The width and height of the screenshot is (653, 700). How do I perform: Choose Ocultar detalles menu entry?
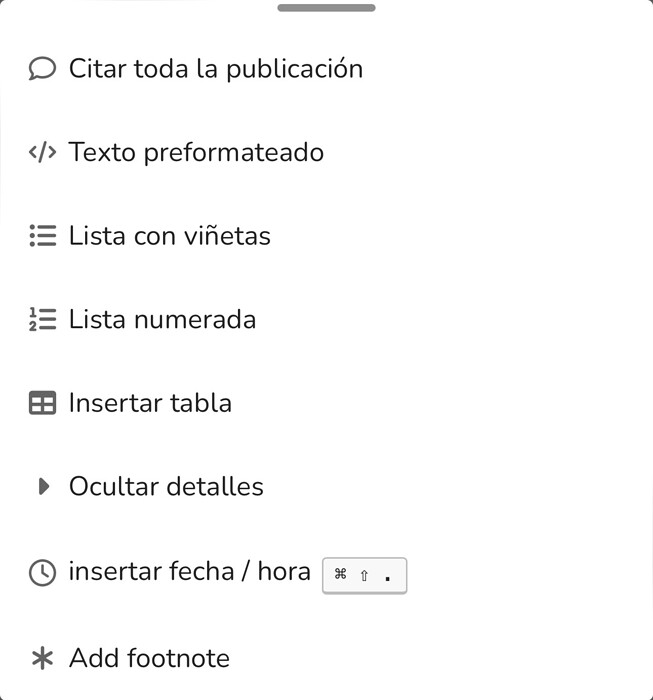pyautogui.click(x=326, y=486)
